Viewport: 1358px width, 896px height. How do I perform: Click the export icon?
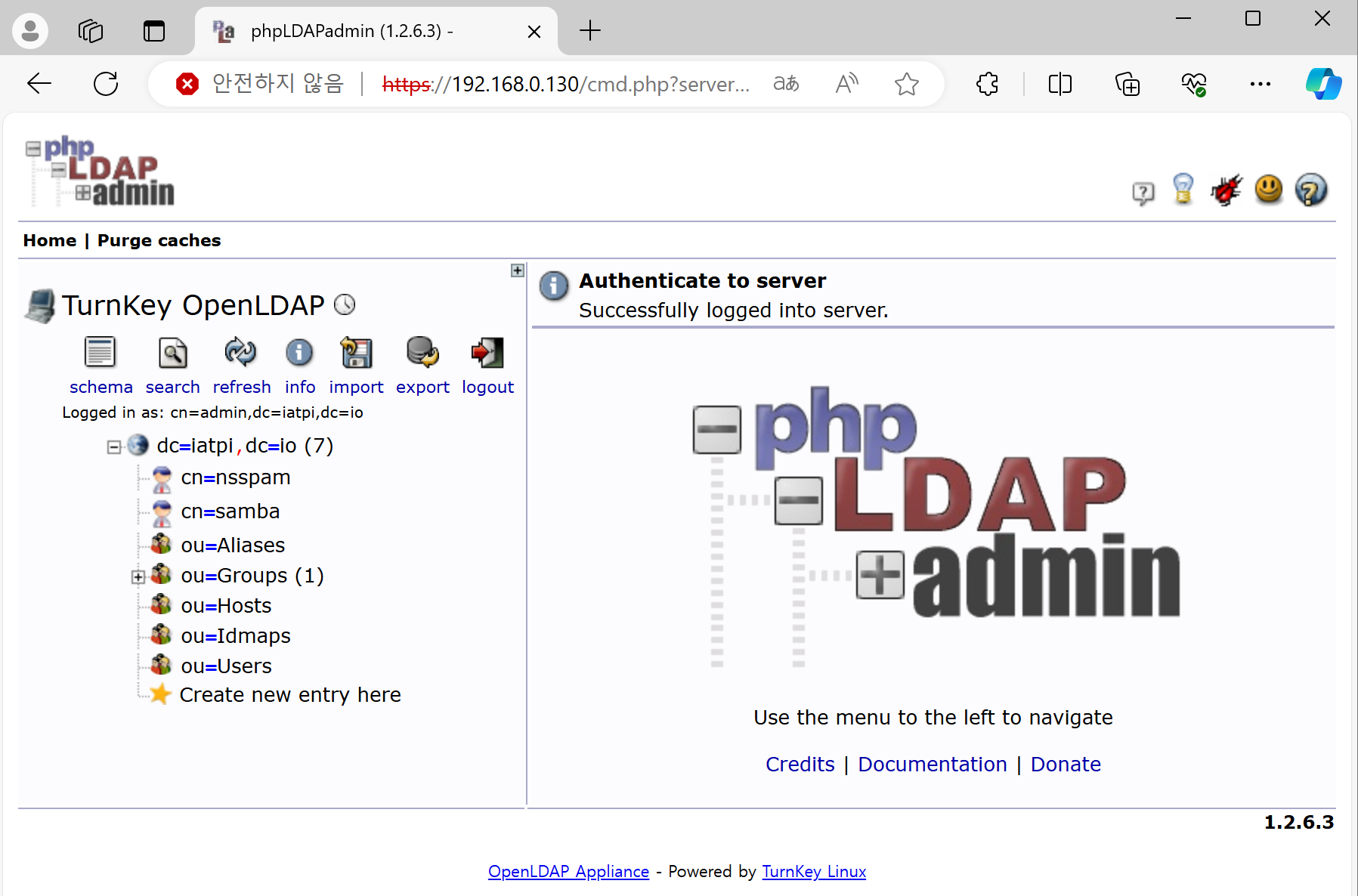[x=422, y=352]
